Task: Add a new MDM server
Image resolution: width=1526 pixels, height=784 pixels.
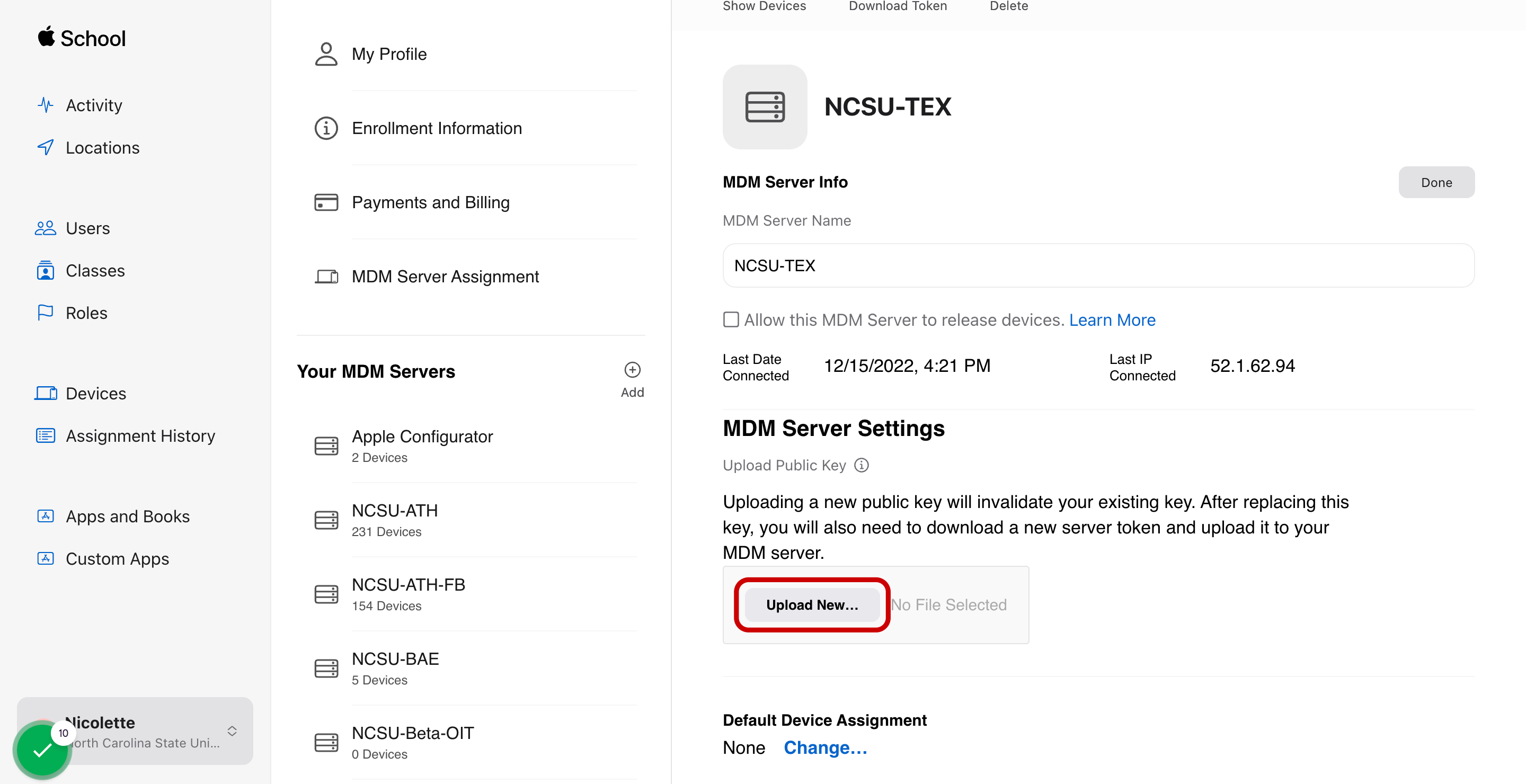Action: 632,379
